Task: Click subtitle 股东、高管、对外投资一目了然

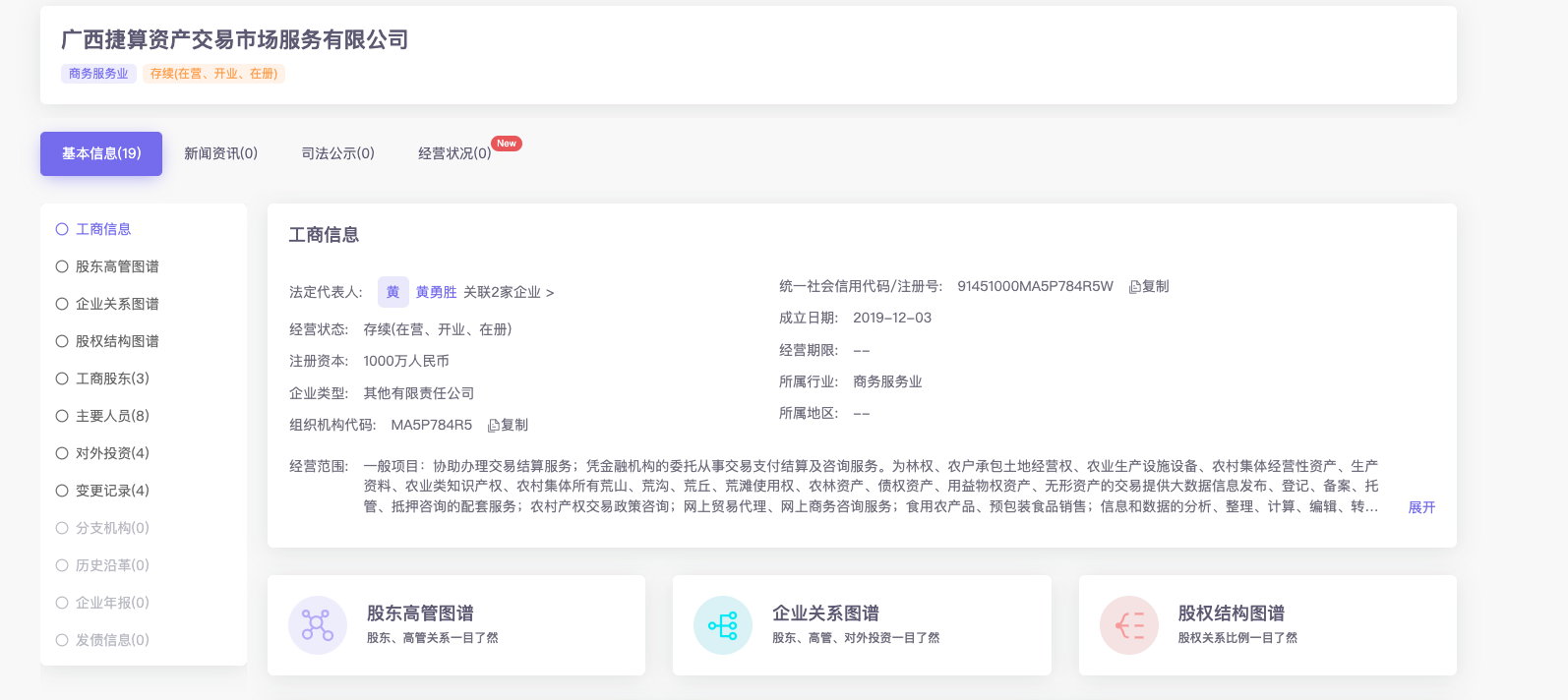Action: point(856,638)
